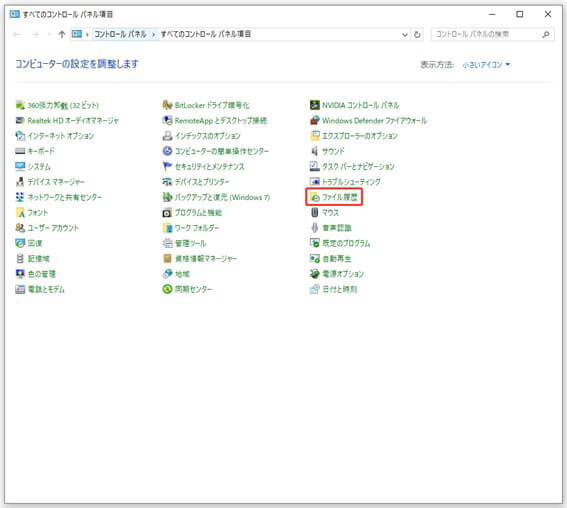567x508 pixels.
Task: Click the デバイス マネージャー icon
Action: tap(20, 182)
